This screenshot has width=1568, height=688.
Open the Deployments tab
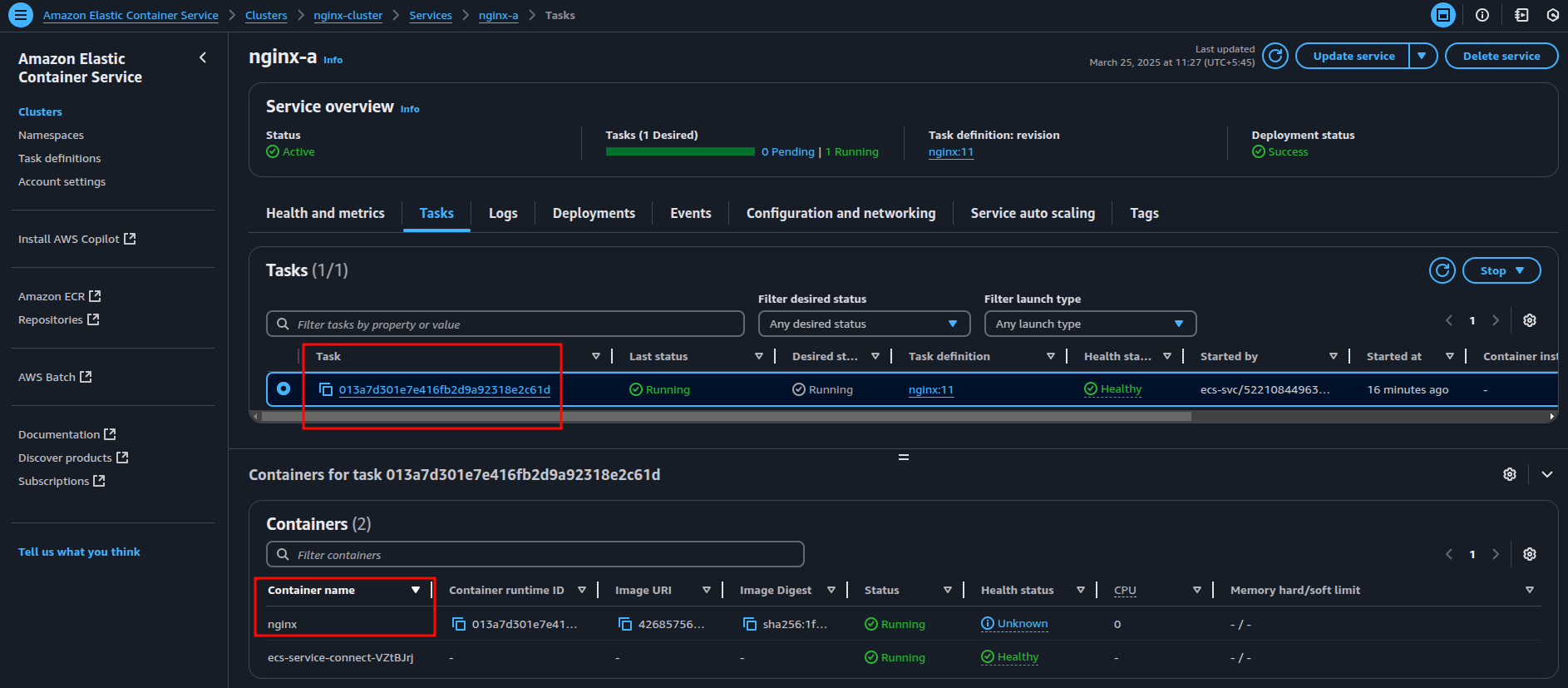pyautogui.click(x=594, y=213)
